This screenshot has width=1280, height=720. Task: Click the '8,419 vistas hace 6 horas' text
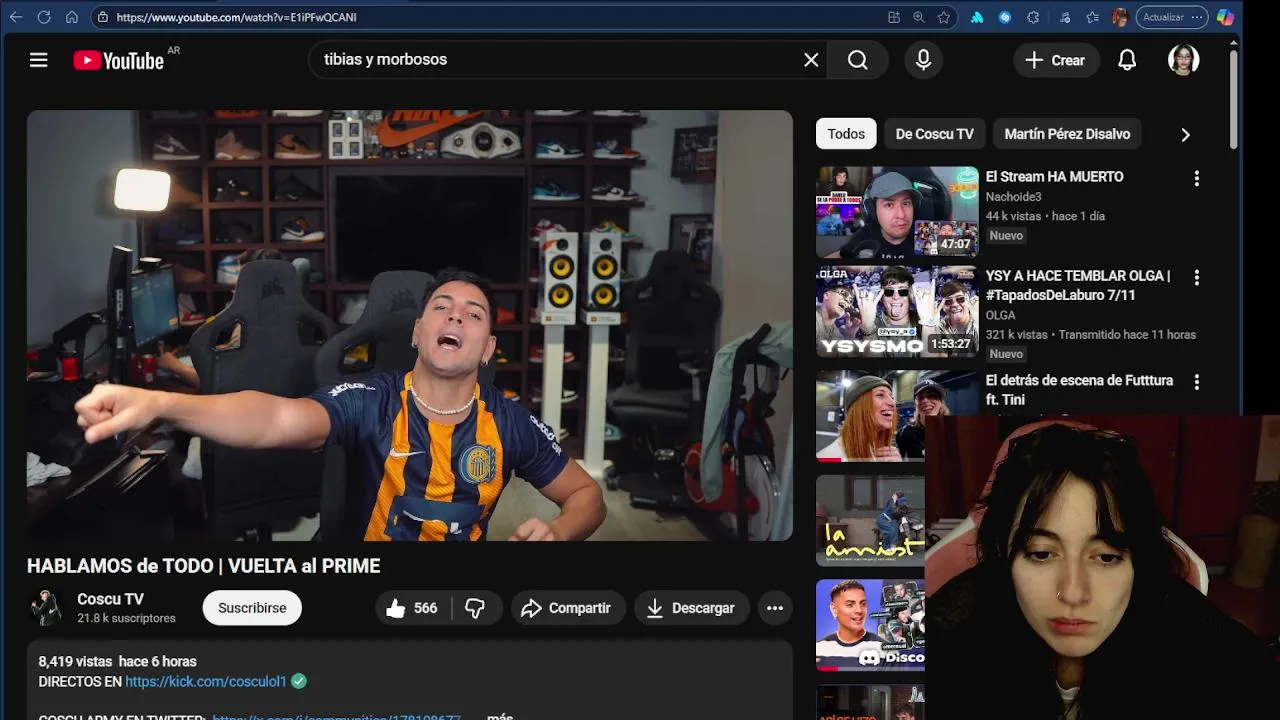(117, 661)
